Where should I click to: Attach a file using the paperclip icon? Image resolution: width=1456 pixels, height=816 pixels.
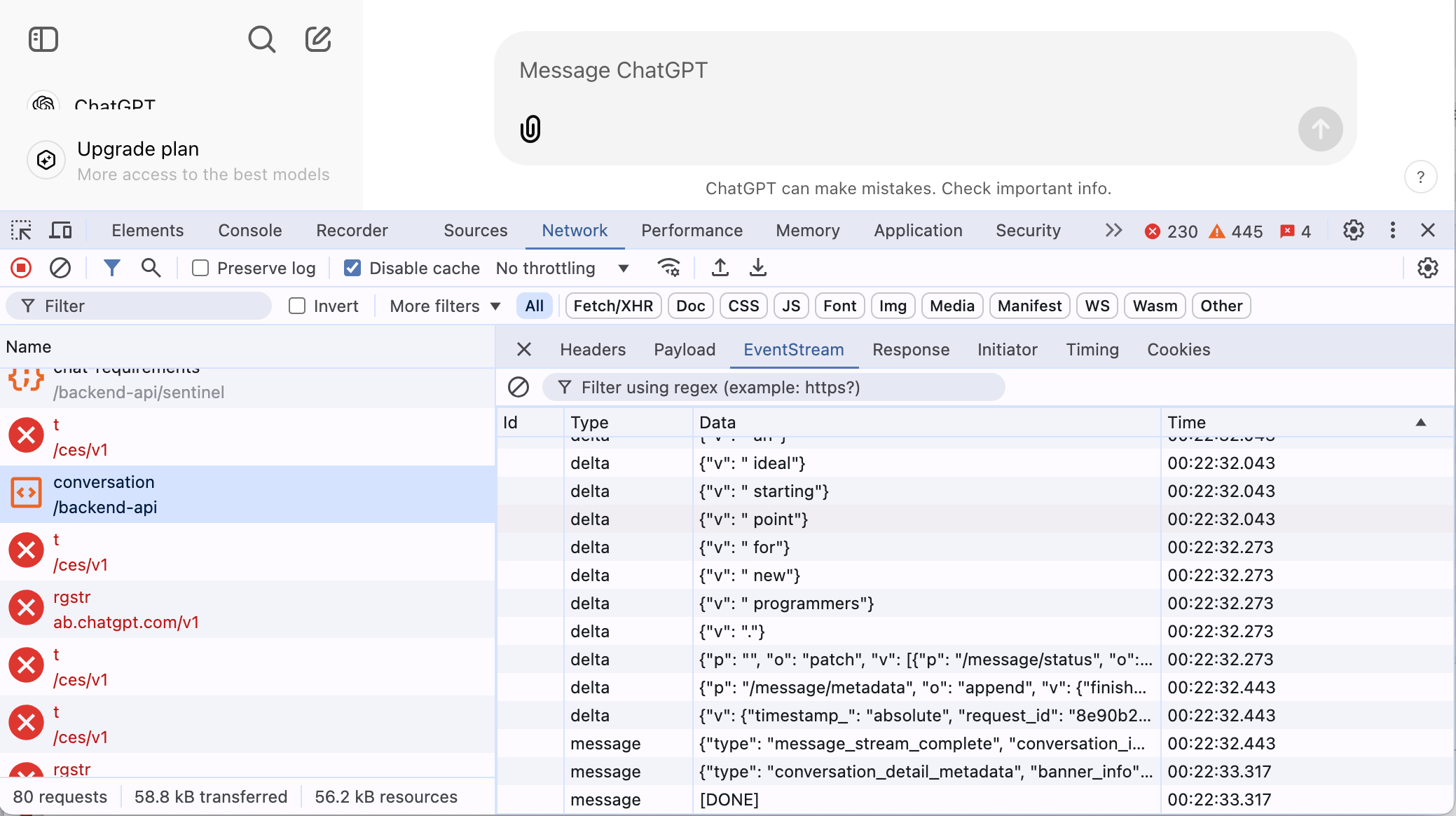pos(530,129)
